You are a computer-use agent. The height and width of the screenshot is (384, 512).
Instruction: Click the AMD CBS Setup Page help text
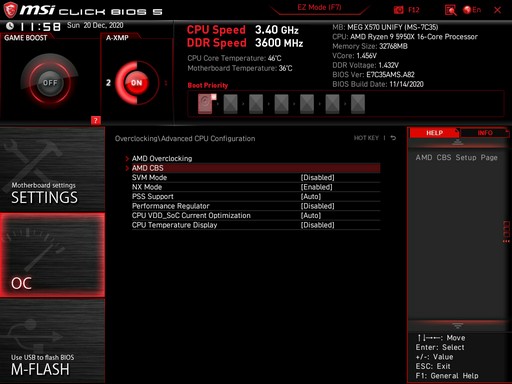(456, 157)
